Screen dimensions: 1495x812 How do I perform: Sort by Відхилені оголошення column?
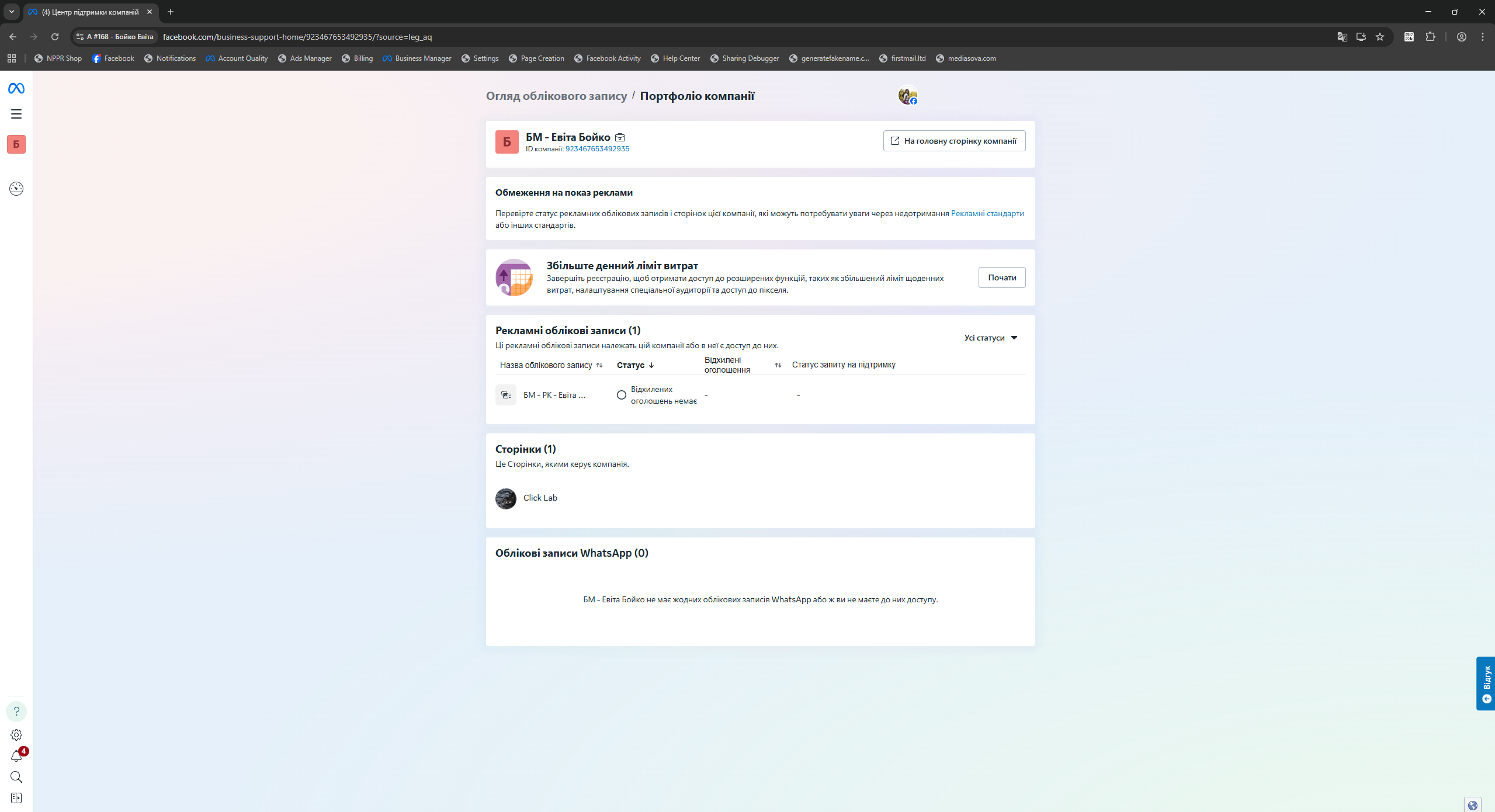[778, 365]
